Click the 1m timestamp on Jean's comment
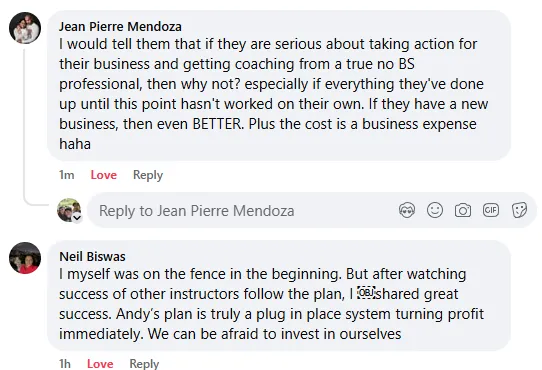This screenshot has width=542, height=370. pos(67,175)
